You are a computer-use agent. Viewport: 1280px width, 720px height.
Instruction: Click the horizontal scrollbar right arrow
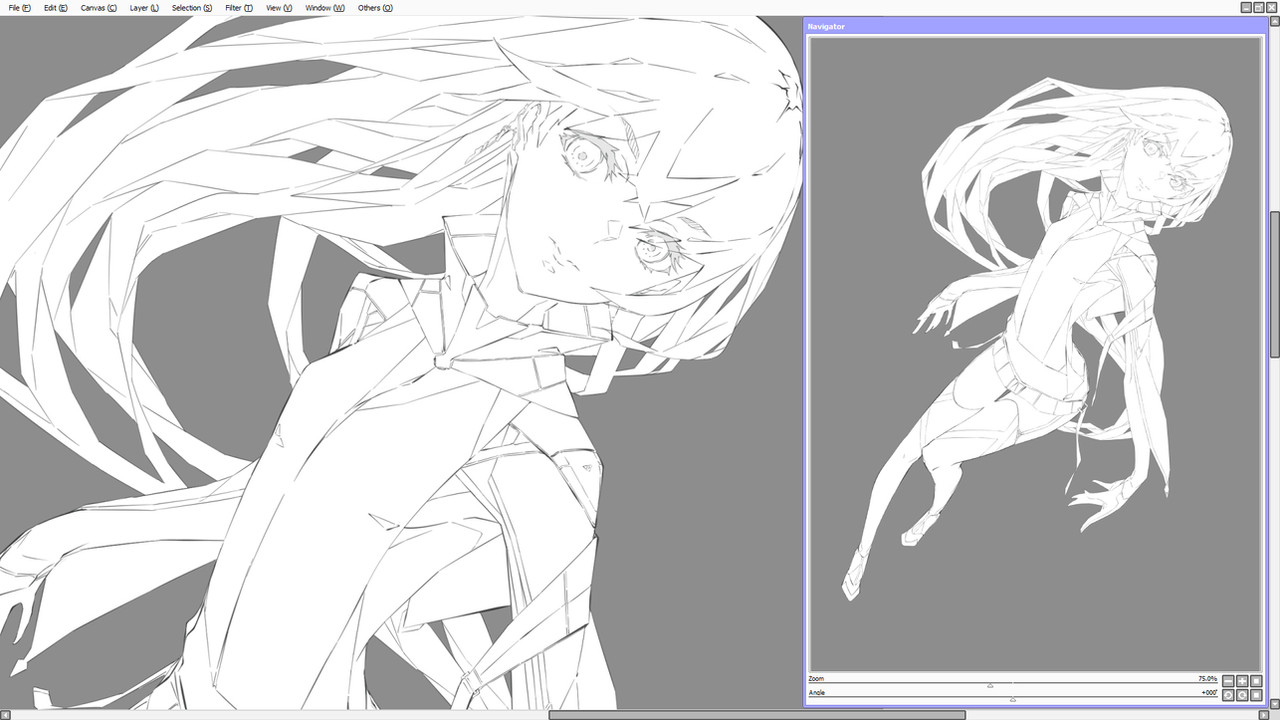tap(1264, 715)
